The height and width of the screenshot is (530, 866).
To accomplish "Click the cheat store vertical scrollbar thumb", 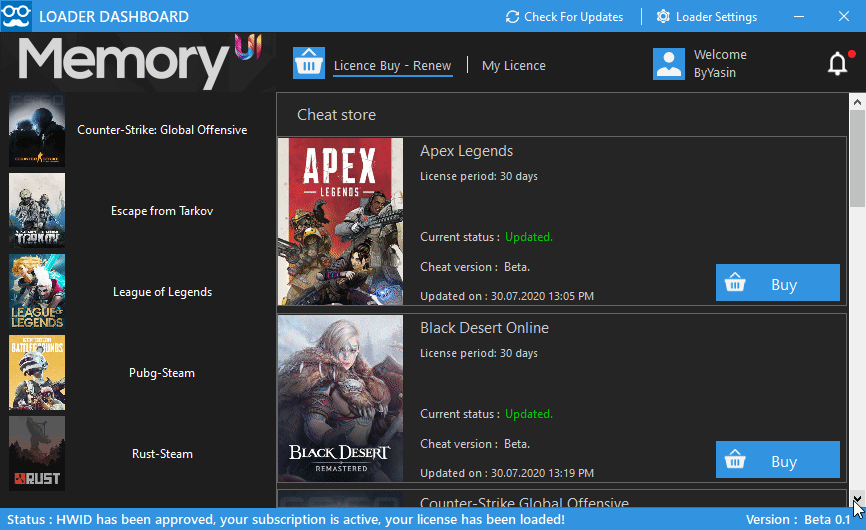I will (x=857, y=158).
